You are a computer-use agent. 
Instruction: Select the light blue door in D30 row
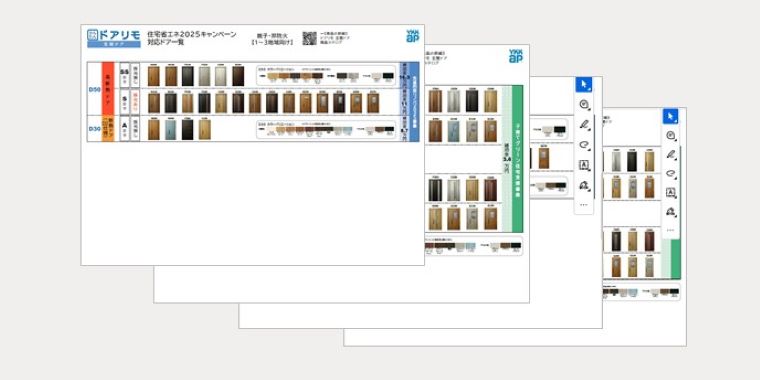click(x=171, y=129)
